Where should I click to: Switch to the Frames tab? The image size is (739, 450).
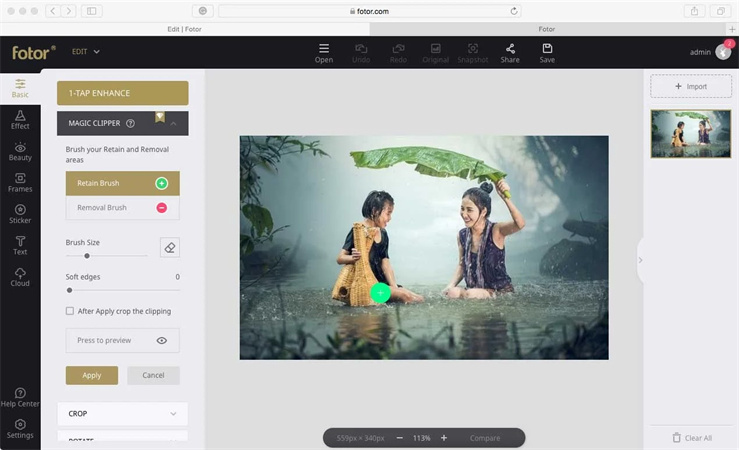[20, 182]
